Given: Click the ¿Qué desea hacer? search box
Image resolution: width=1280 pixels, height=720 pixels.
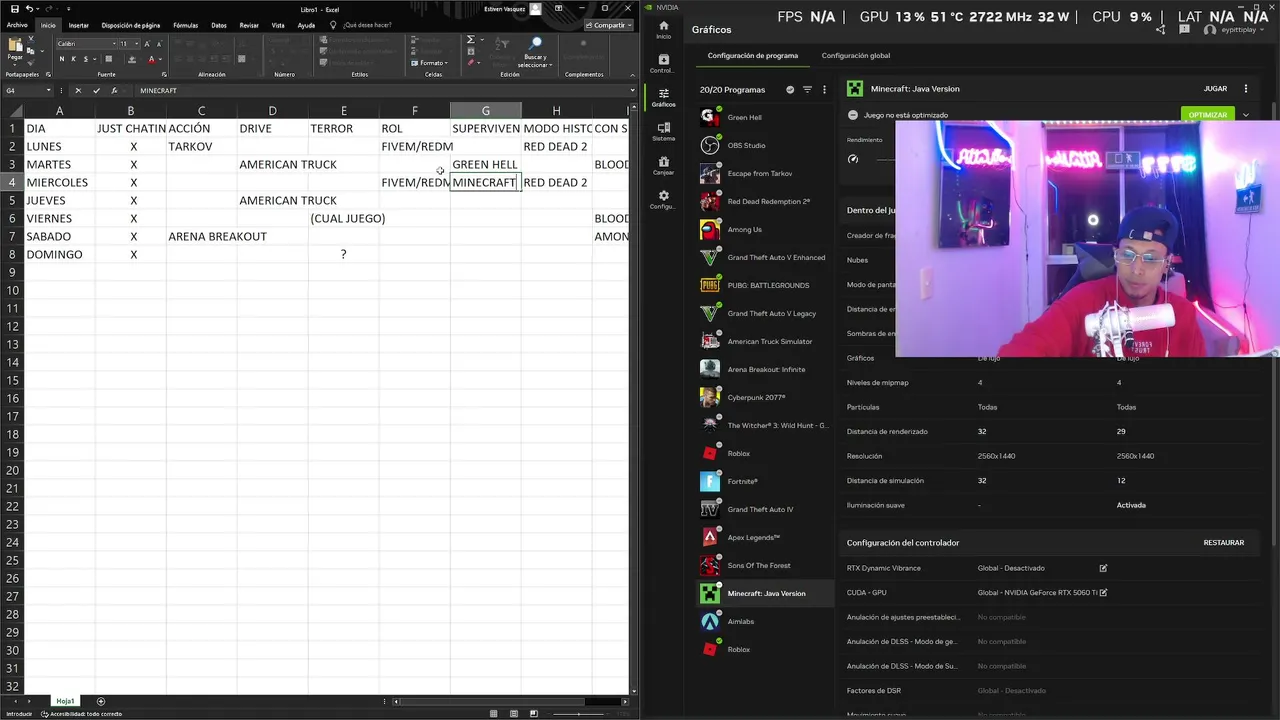Looking at the screenshot, I should point(362,25).
